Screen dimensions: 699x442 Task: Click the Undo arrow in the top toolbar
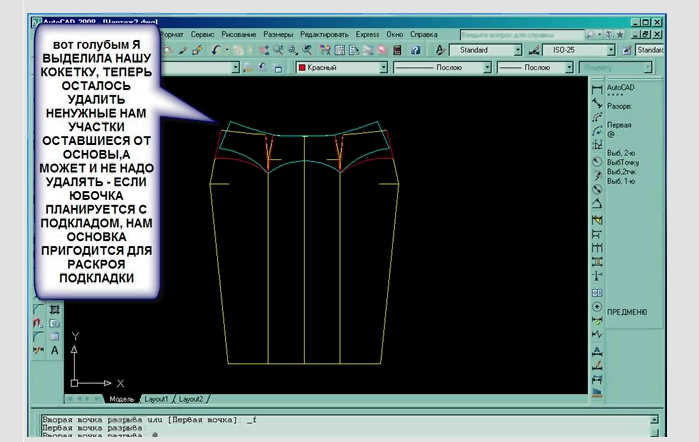[217, 49]
